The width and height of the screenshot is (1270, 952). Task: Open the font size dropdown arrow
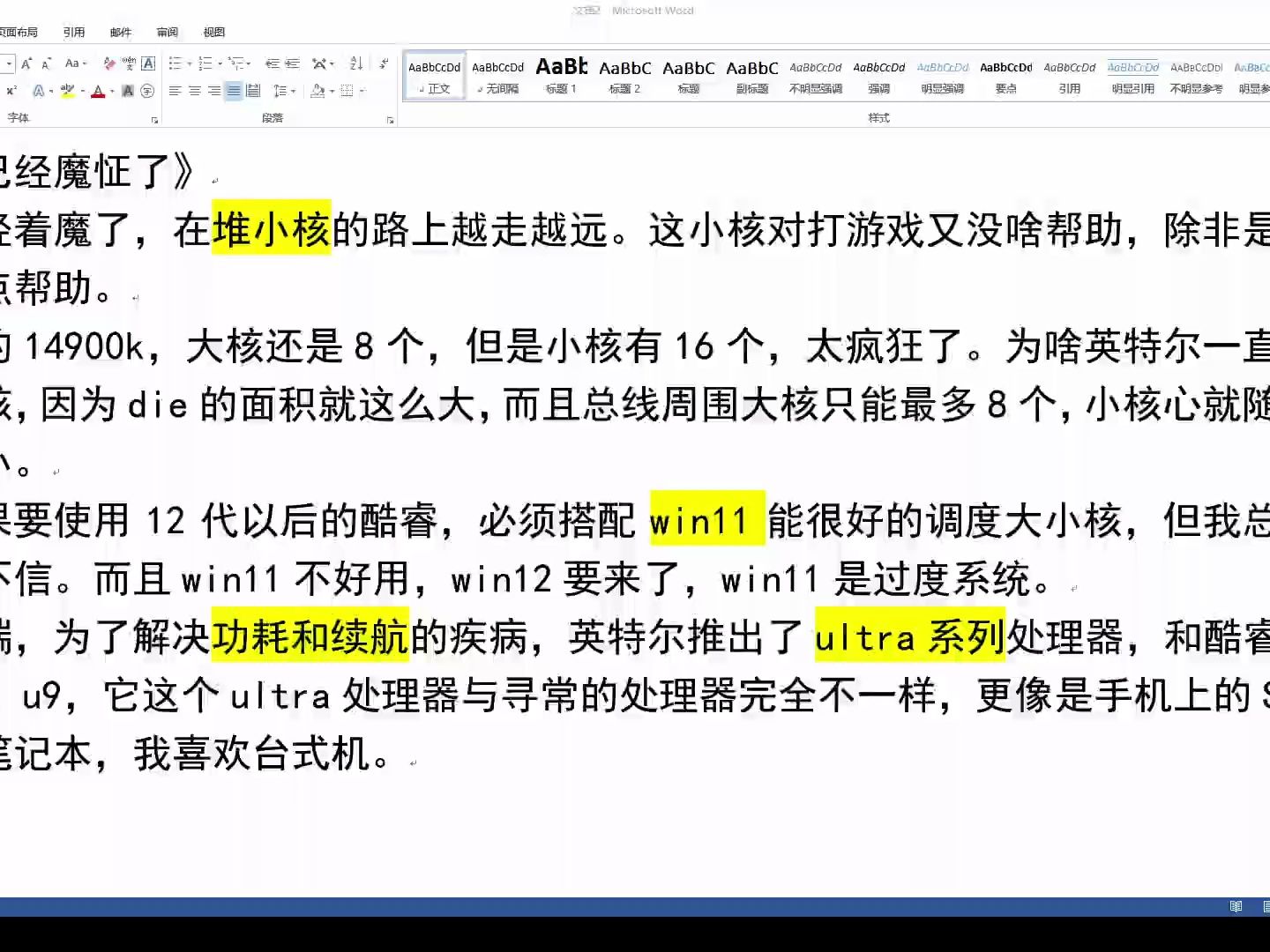[9, 63]
